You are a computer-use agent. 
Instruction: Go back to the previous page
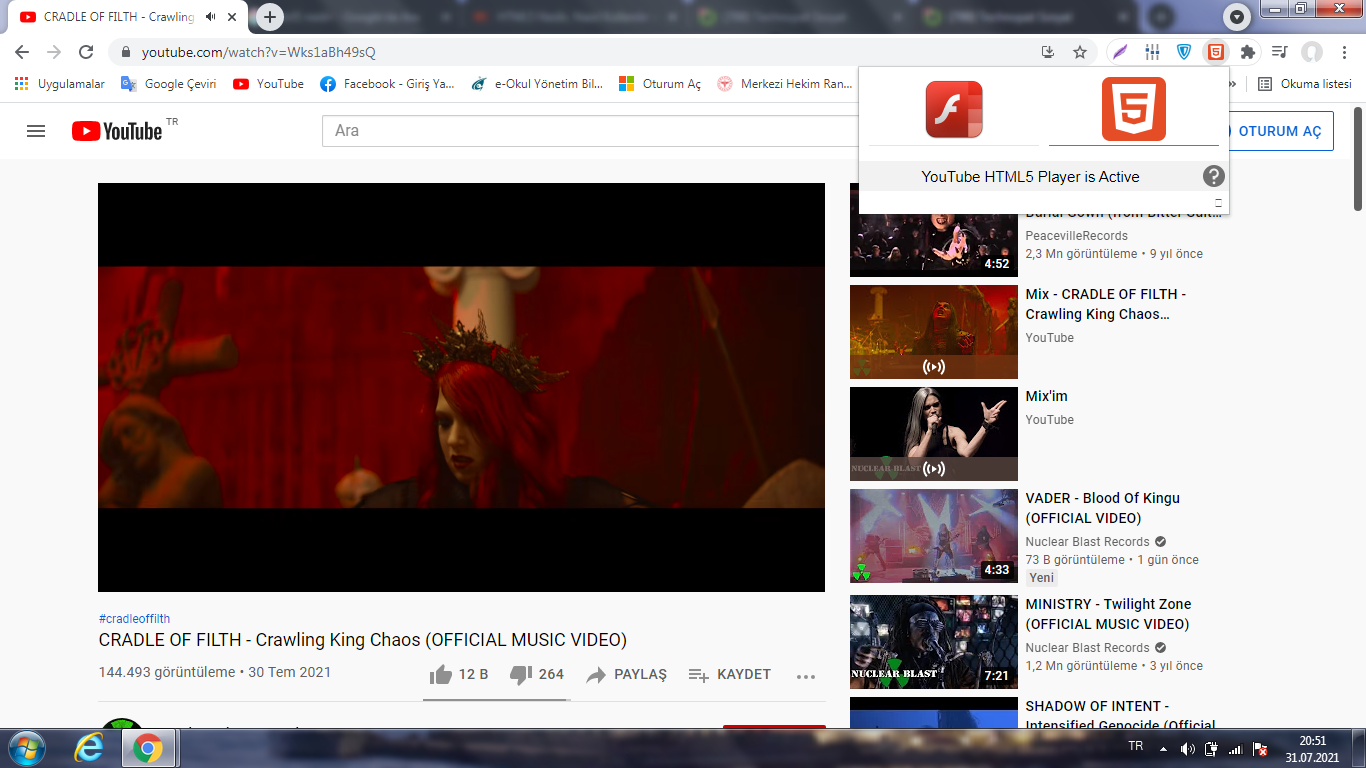(22, 52)
